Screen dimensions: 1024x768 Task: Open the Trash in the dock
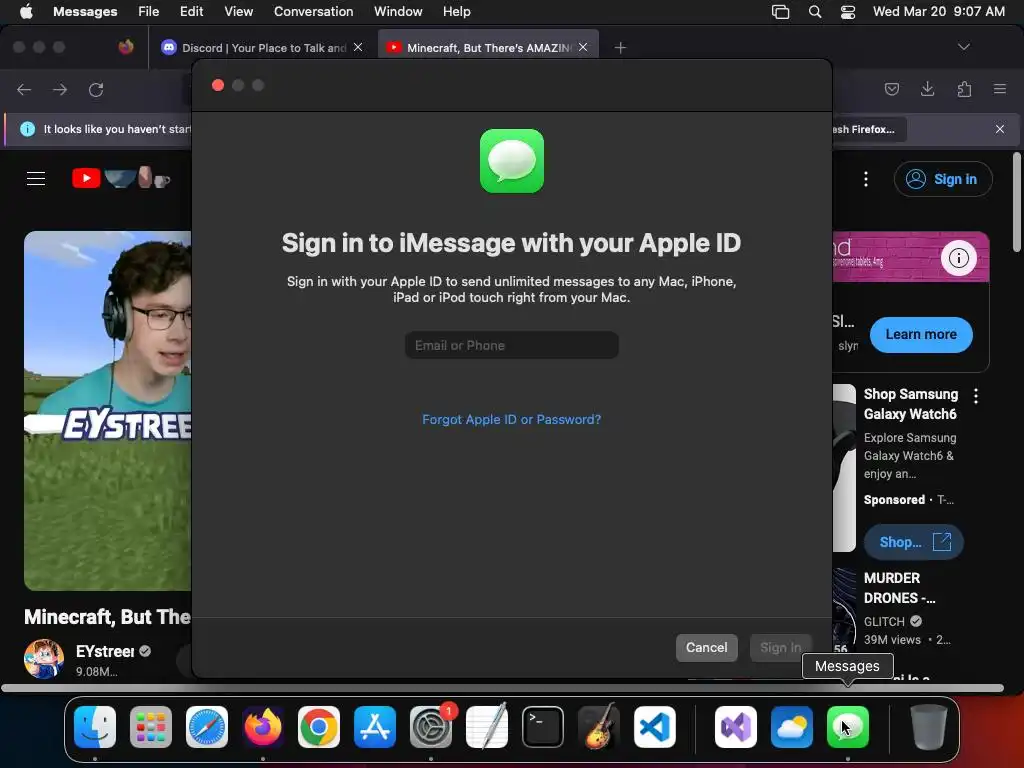pyautogui.click(x=929, y=726)
